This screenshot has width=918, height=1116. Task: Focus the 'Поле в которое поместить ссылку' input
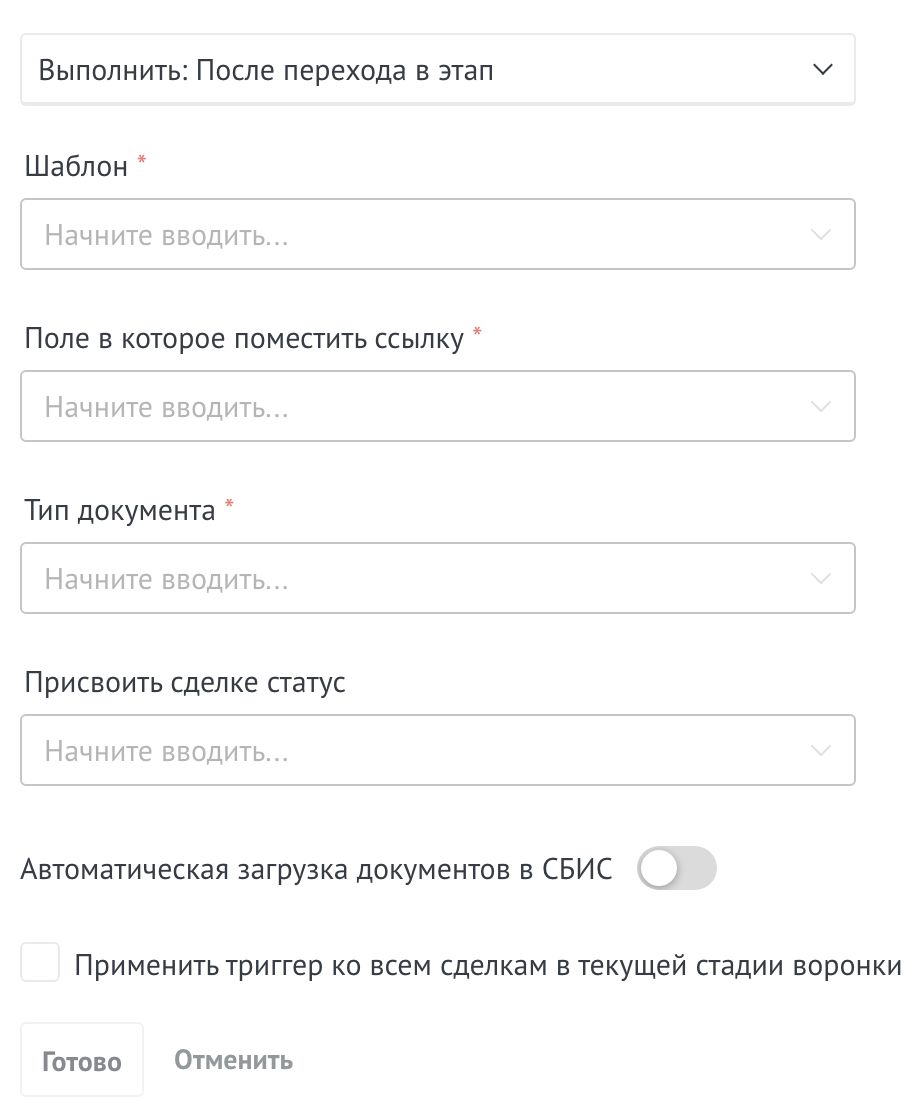click(x=438, y=406)
